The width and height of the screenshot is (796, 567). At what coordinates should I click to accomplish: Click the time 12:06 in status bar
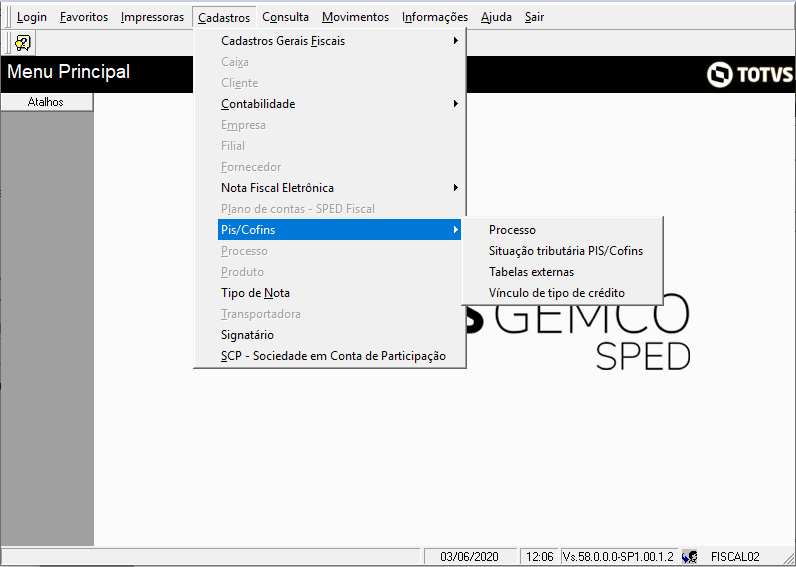coord(539,556)
